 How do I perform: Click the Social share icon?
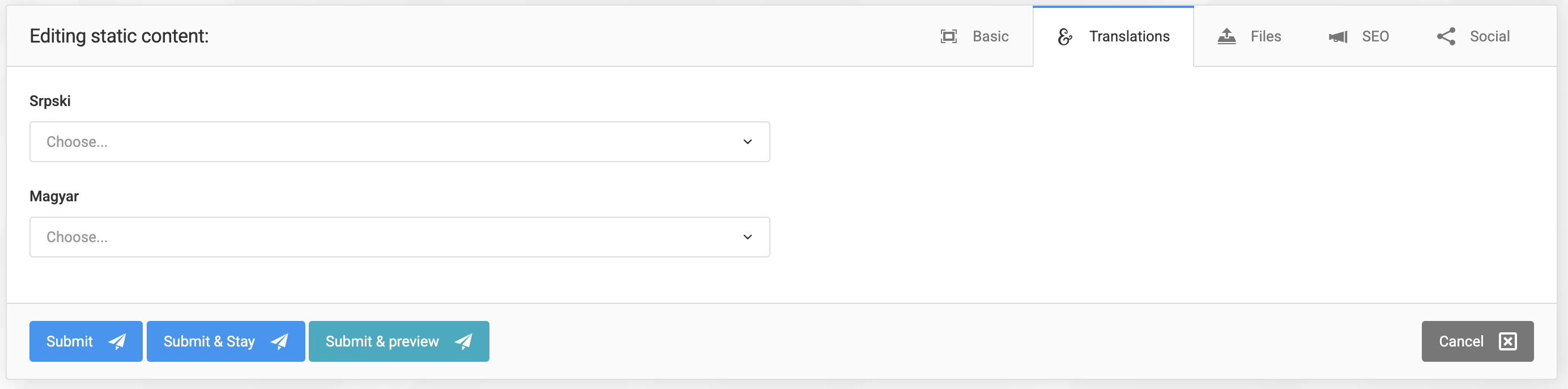click(x=1446, y=37)
